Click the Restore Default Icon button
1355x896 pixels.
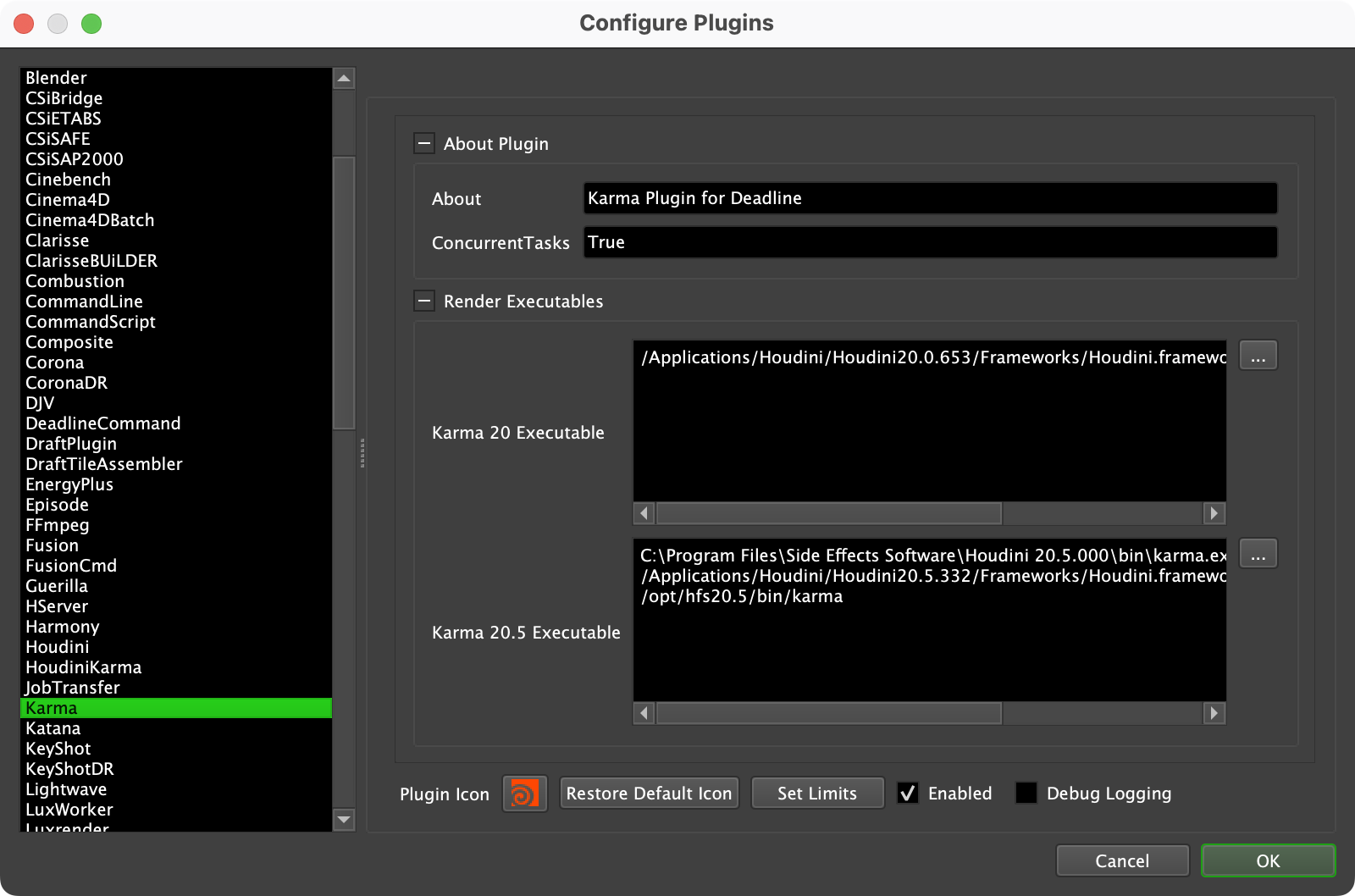[x=649, y=793]
